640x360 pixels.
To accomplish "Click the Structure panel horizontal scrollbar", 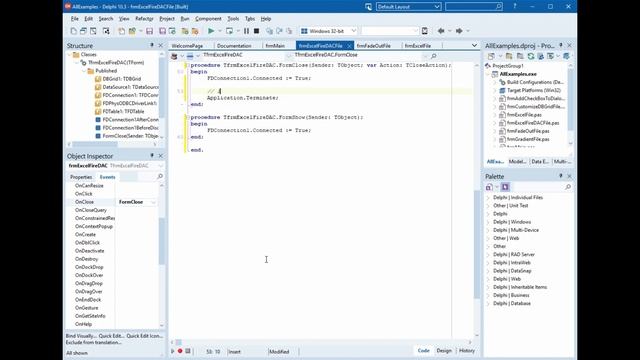I will pyautogui.click(x=95, y=144).
